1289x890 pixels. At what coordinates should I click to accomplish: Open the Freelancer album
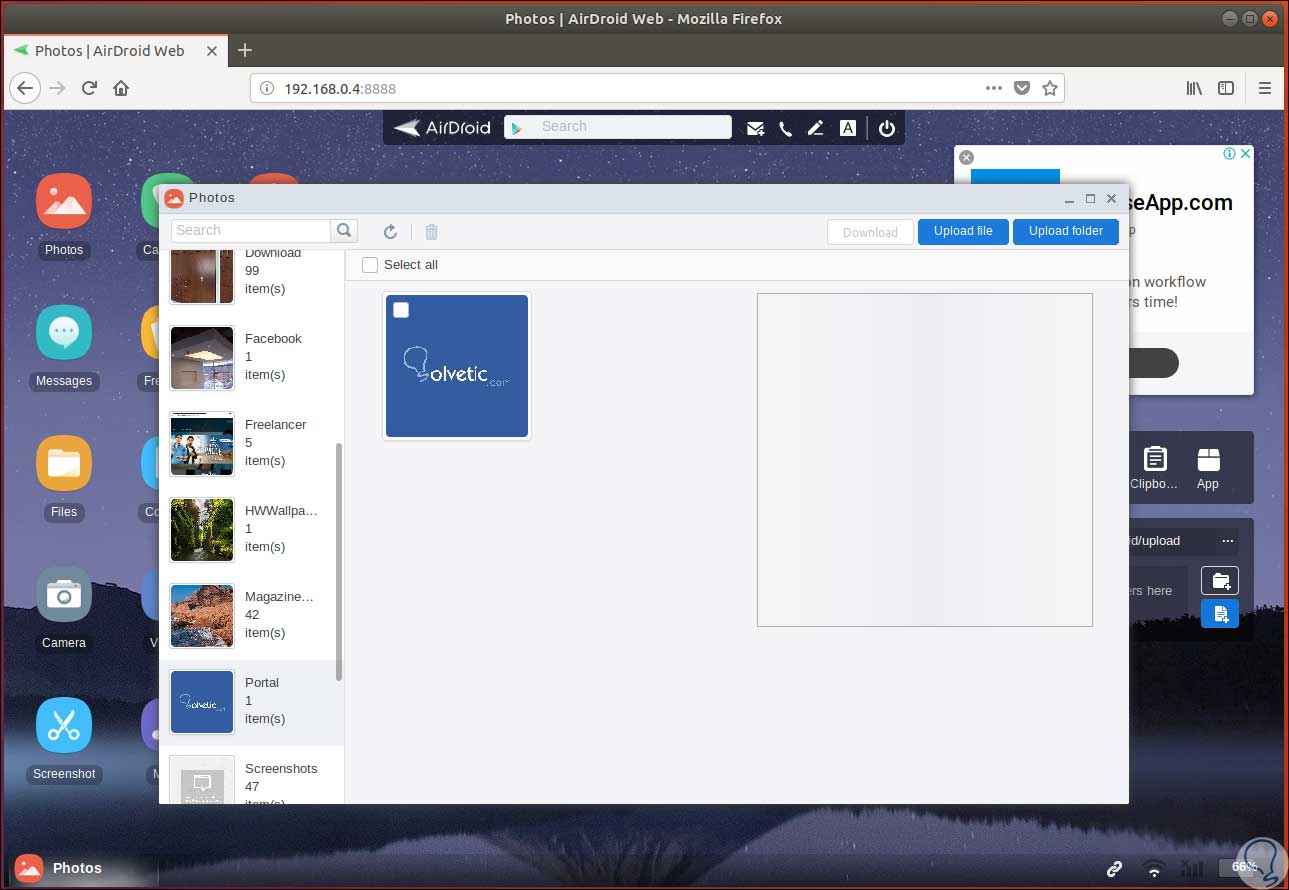click(x=251, y=443)
